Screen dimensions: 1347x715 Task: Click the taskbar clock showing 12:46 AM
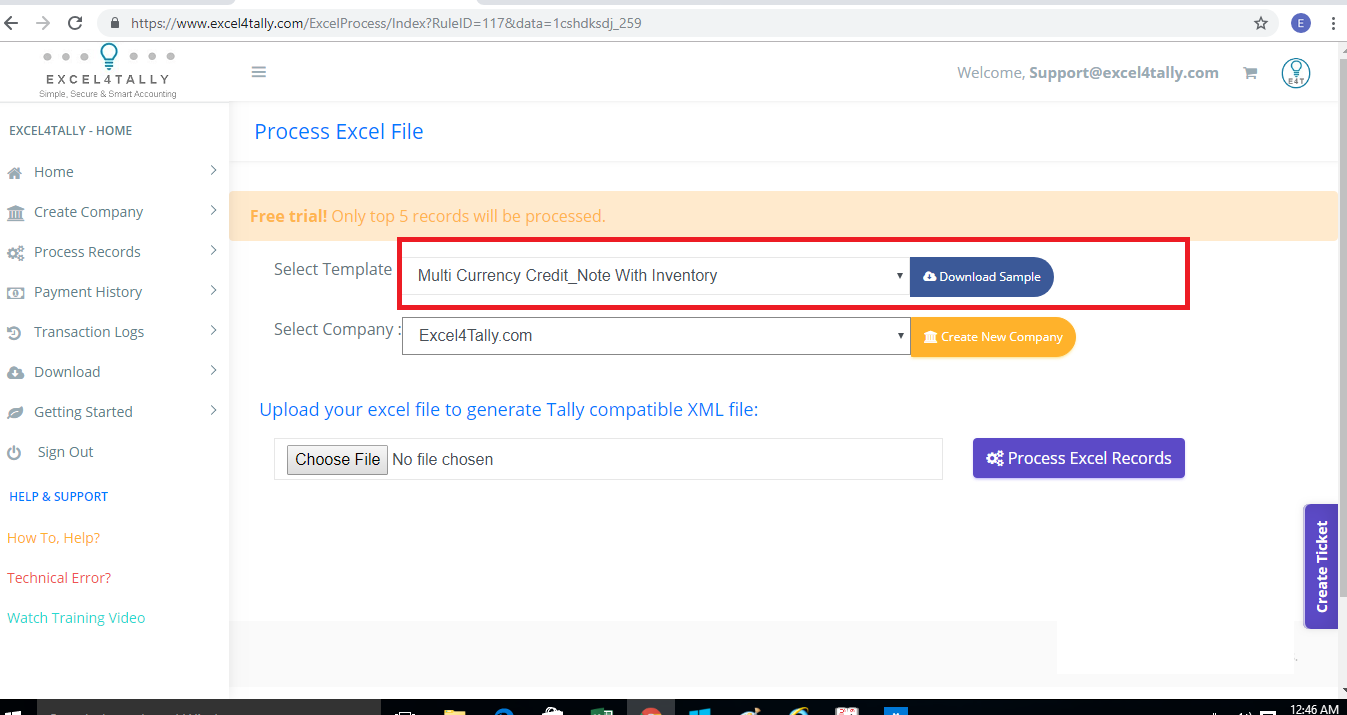click(1315, 709)
